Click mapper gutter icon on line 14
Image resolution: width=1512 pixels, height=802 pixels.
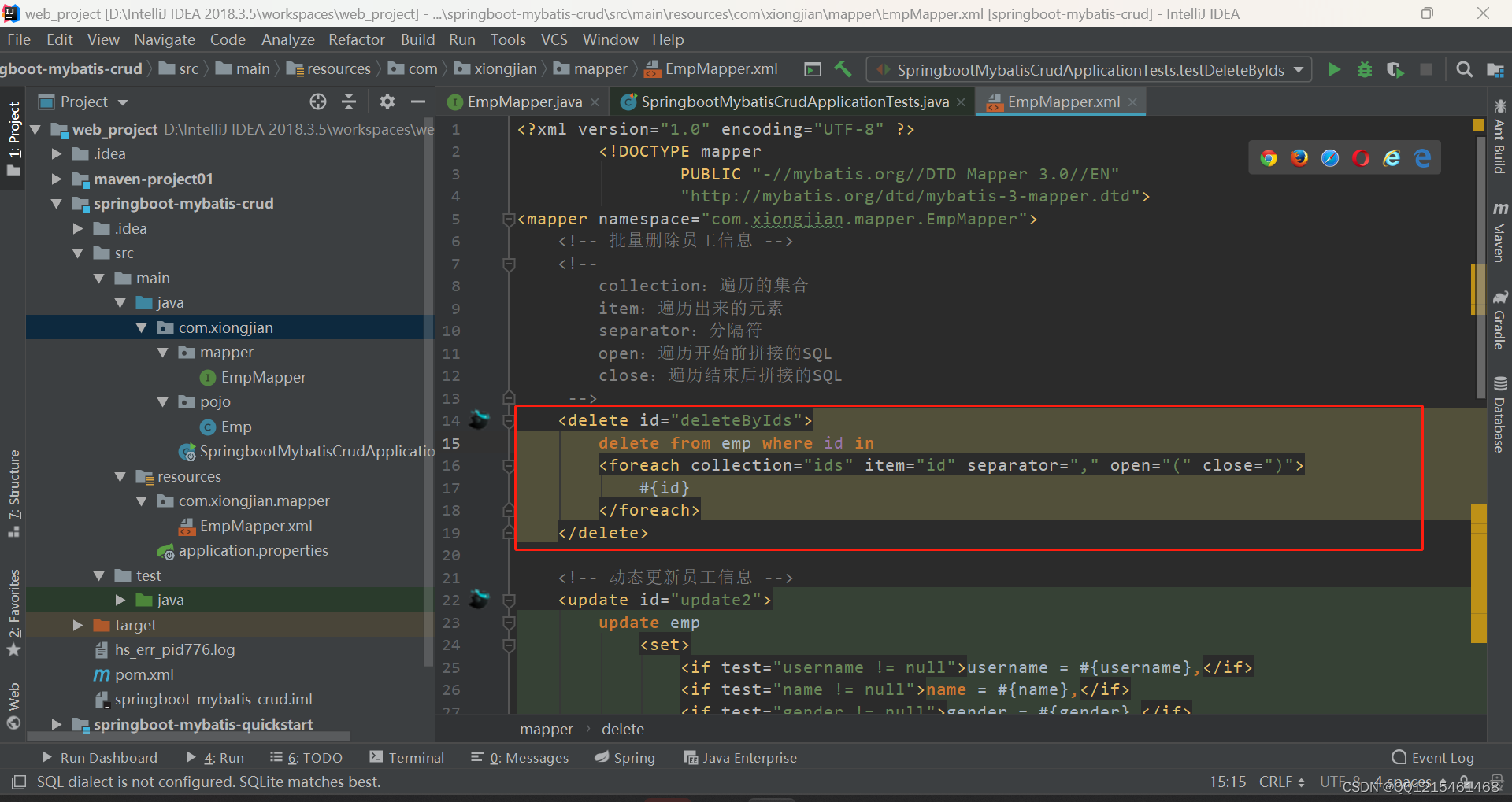click(x=479, y=420)
